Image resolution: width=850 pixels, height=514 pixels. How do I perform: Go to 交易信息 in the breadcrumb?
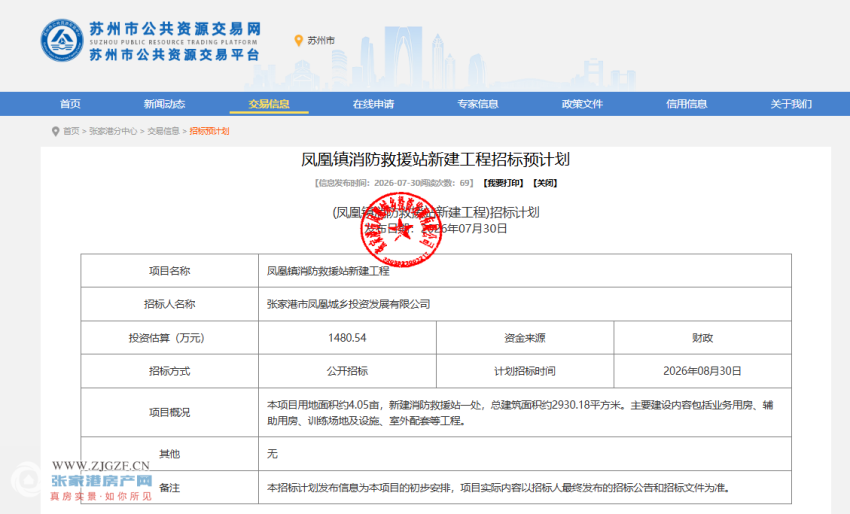coord(163,131)
